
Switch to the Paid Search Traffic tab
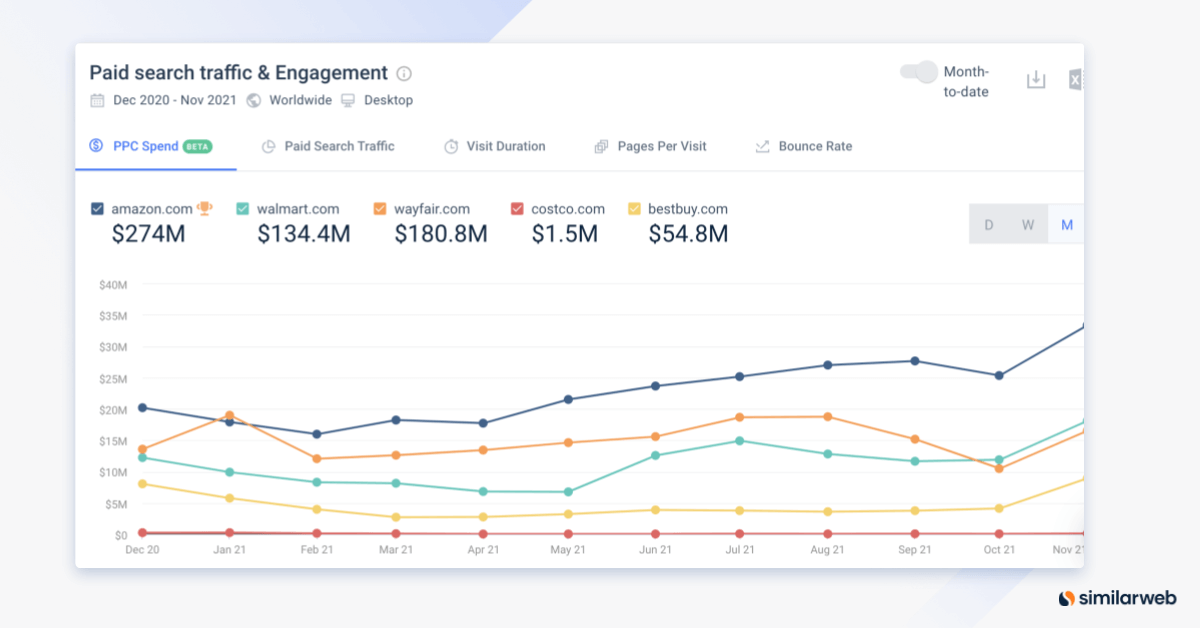(340, 146)
